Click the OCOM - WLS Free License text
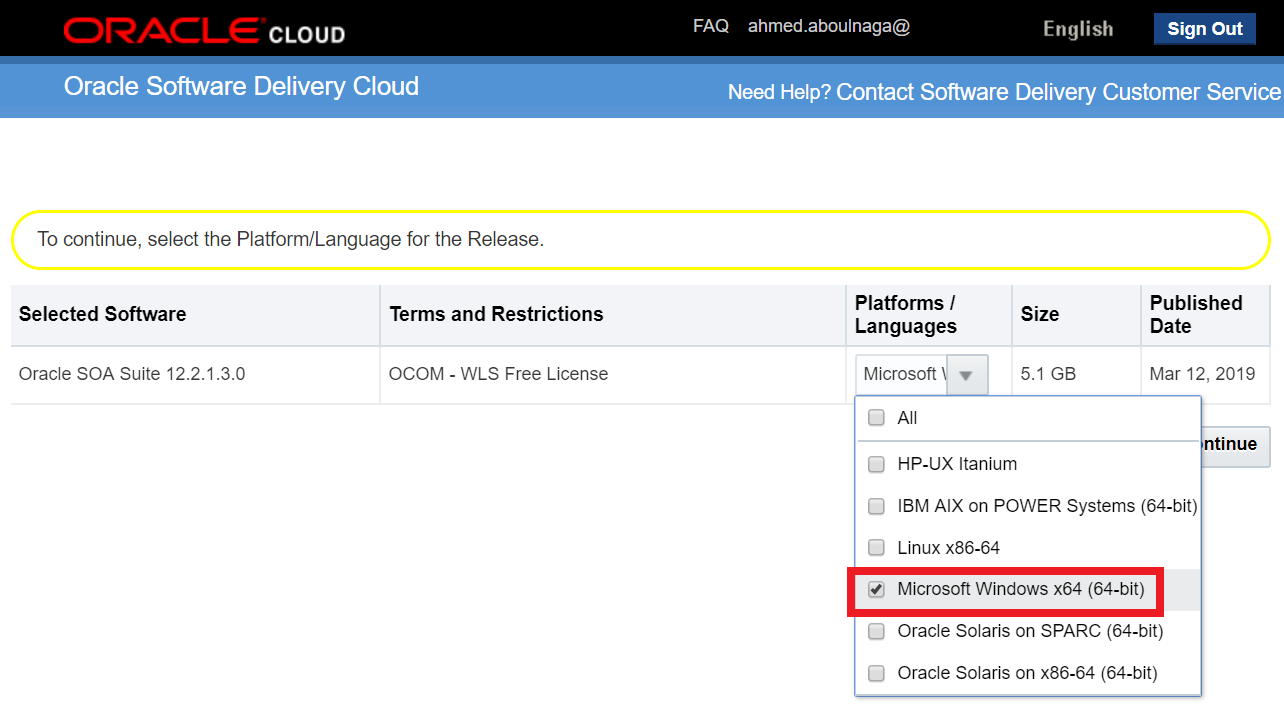Viewport: 1284px width, 714px height. (x=498, y=374)
